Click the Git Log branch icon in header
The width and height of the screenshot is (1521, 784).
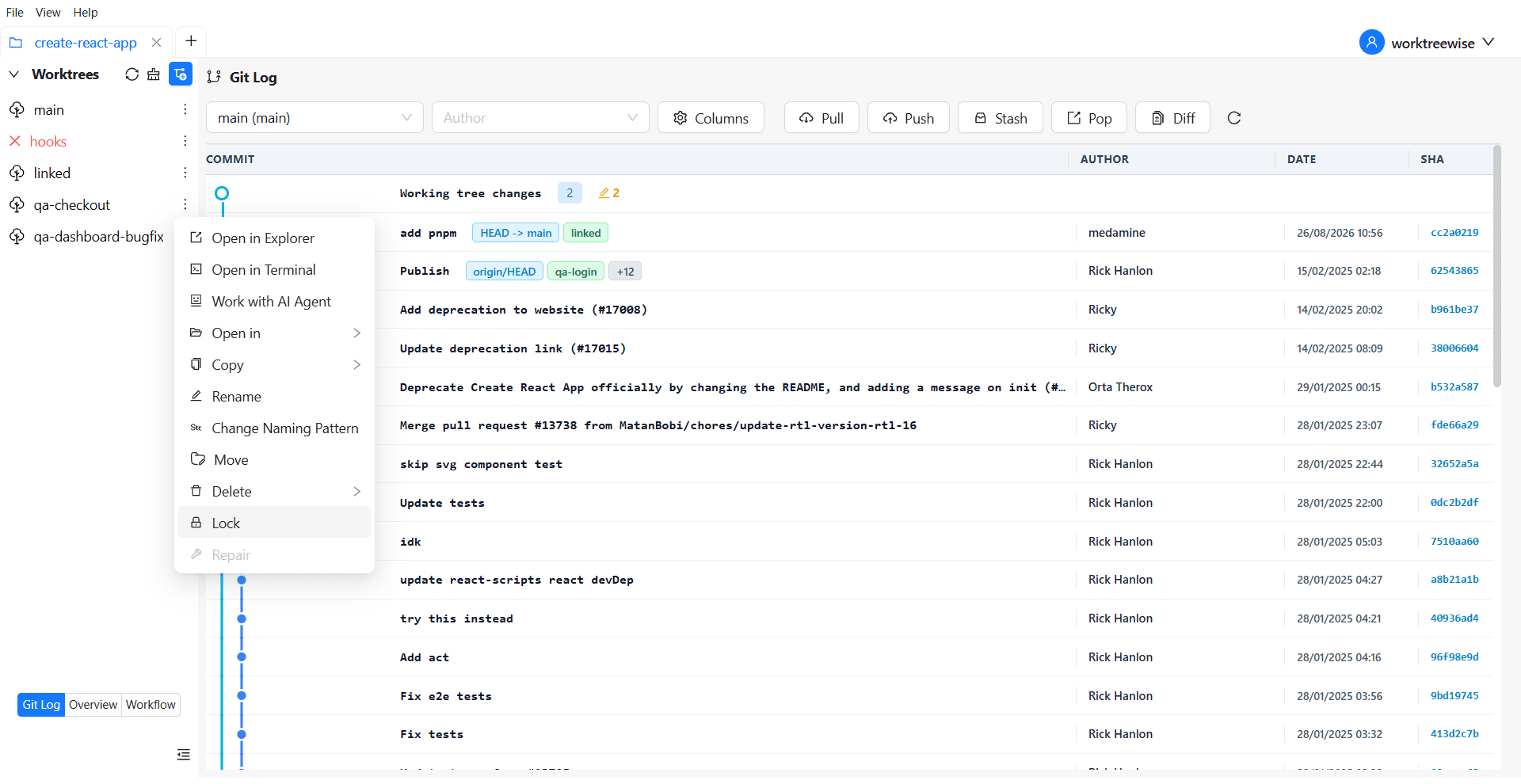214,77
